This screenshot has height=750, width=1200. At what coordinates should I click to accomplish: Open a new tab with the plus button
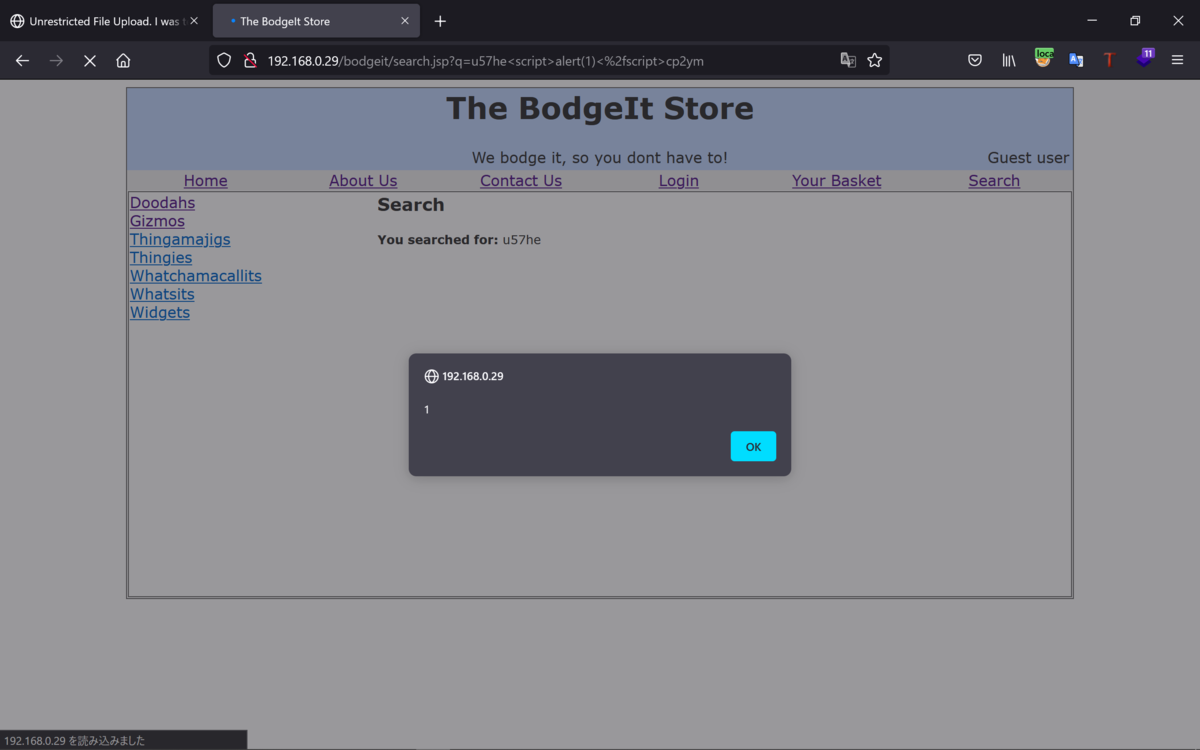pyautogui.click(x=440, y=21)
